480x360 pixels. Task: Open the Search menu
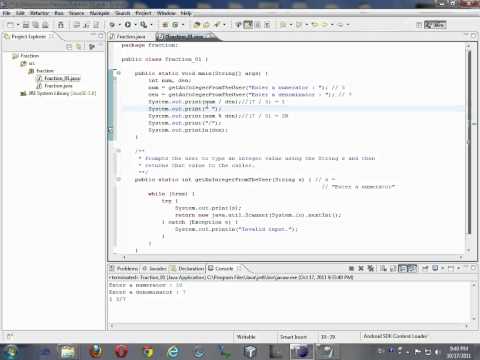pyautogui.click(x=123, y=13)
